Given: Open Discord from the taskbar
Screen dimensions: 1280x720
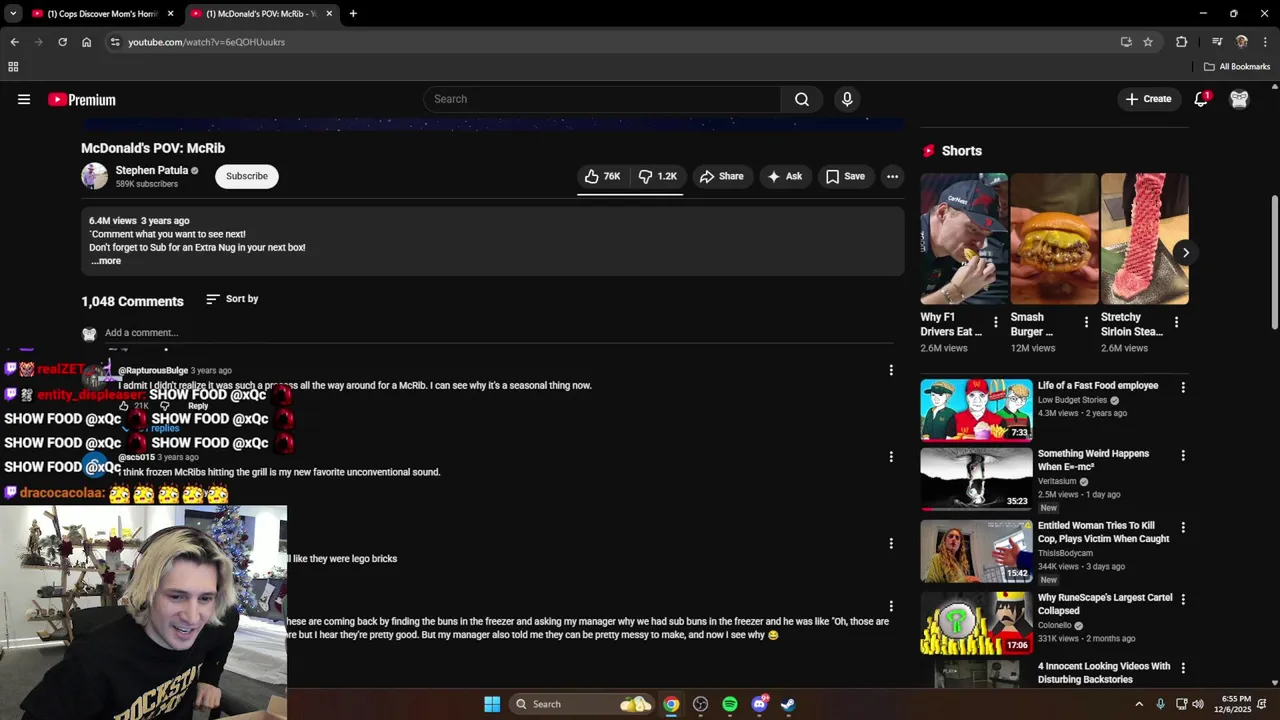Looking at the screenshot, I should [760, 704].
